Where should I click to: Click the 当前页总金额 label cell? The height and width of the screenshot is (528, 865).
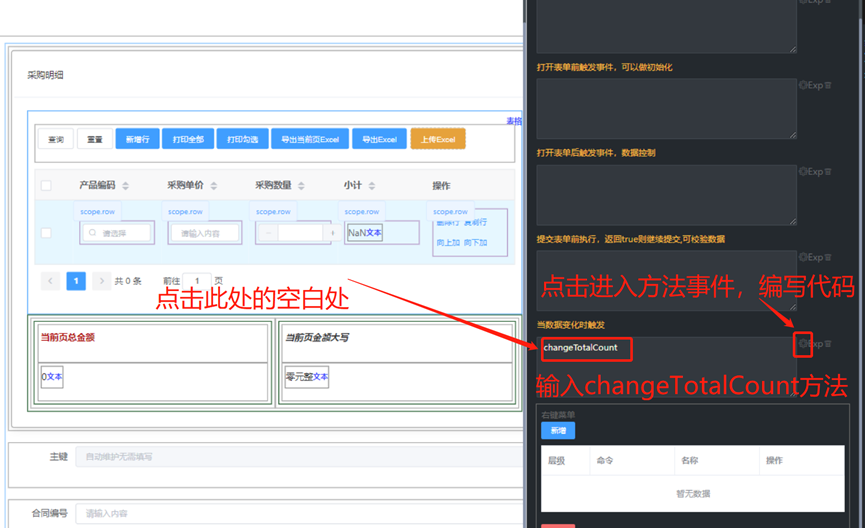pyautogui.click(x=152, y=343)
